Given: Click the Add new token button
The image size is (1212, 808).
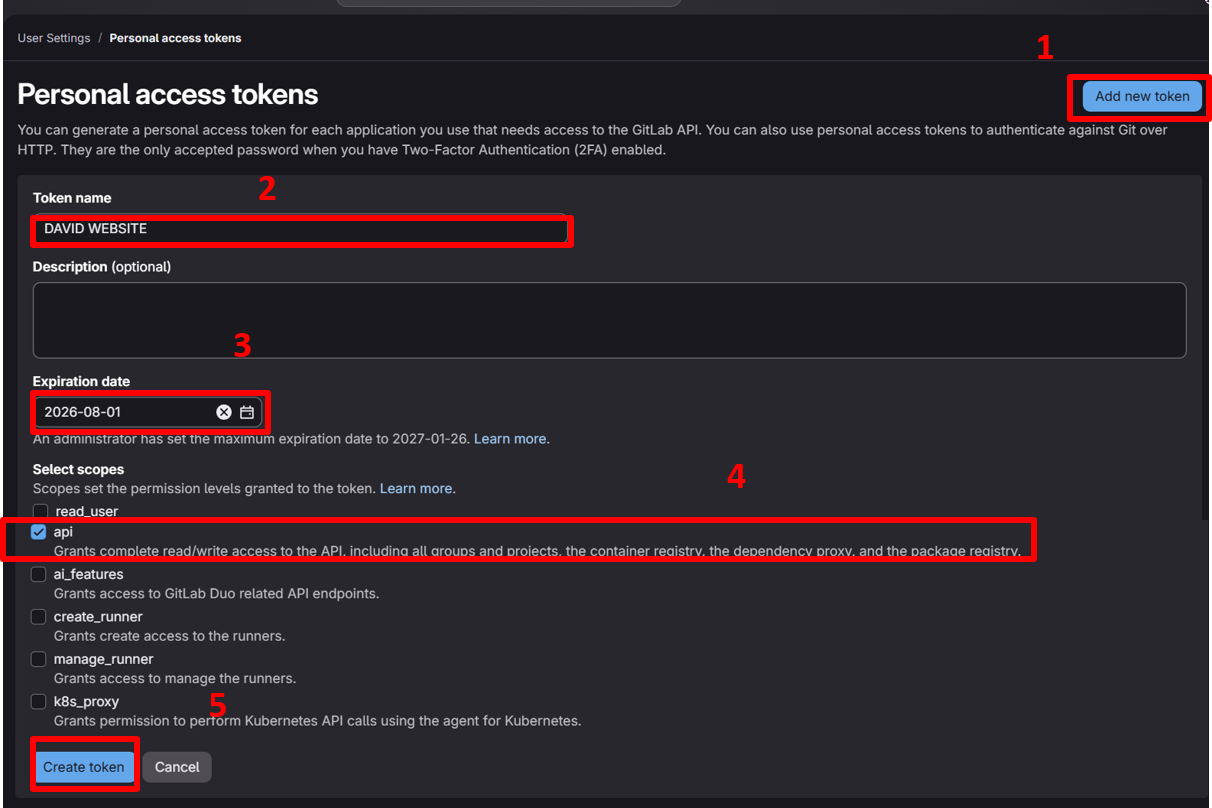Looking at the screenshot, I should (1140, 96).
